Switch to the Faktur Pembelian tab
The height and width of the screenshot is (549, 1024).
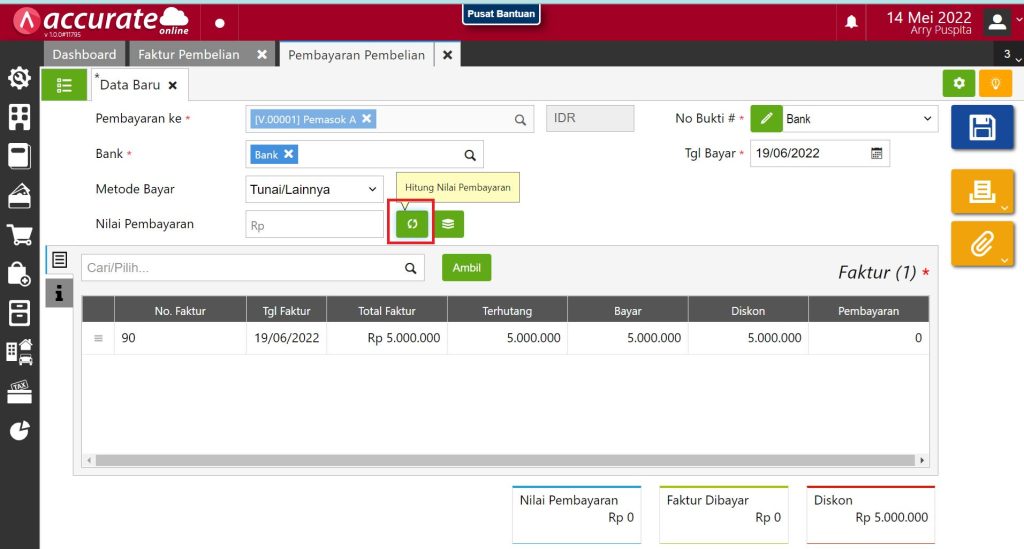pos(189,55)
